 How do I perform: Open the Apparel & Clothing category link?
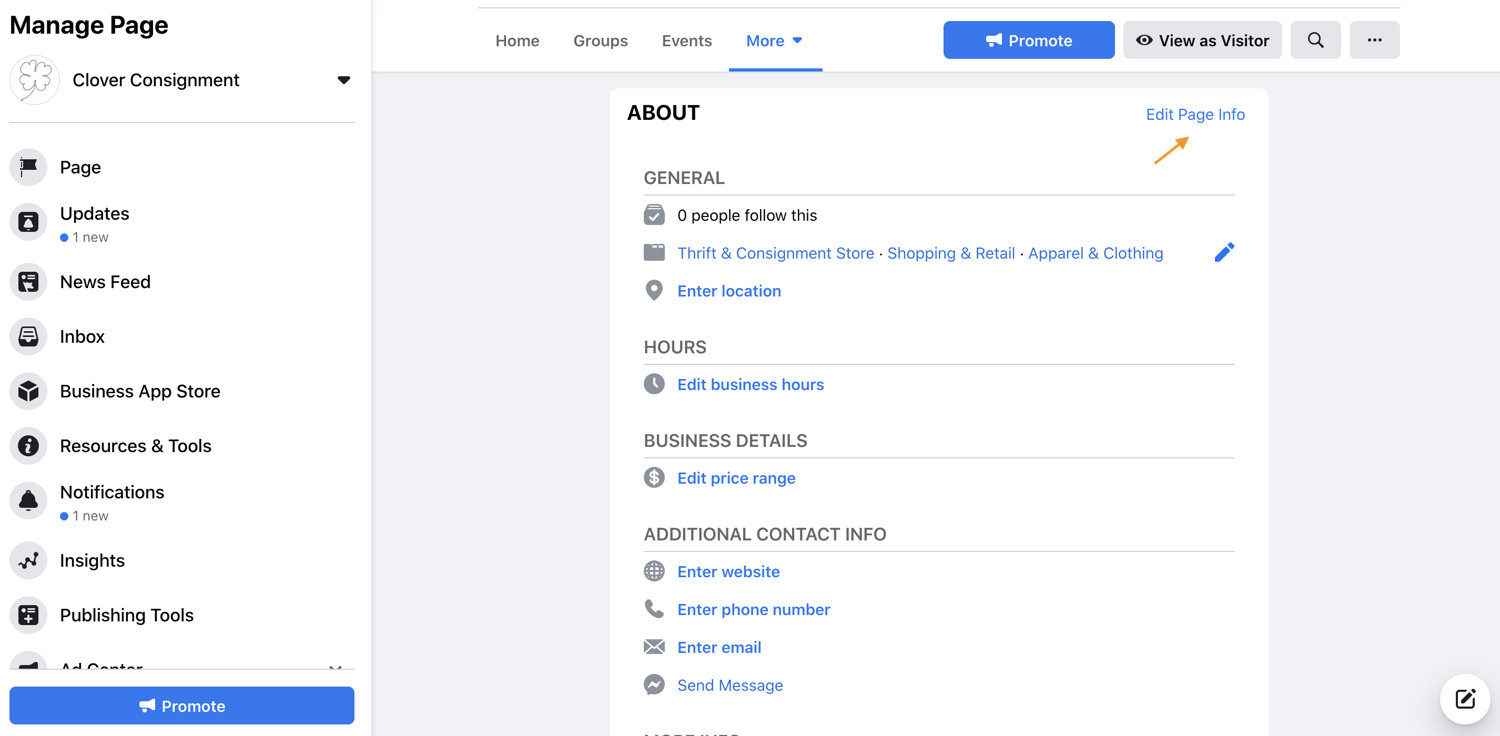[1096, 253]
